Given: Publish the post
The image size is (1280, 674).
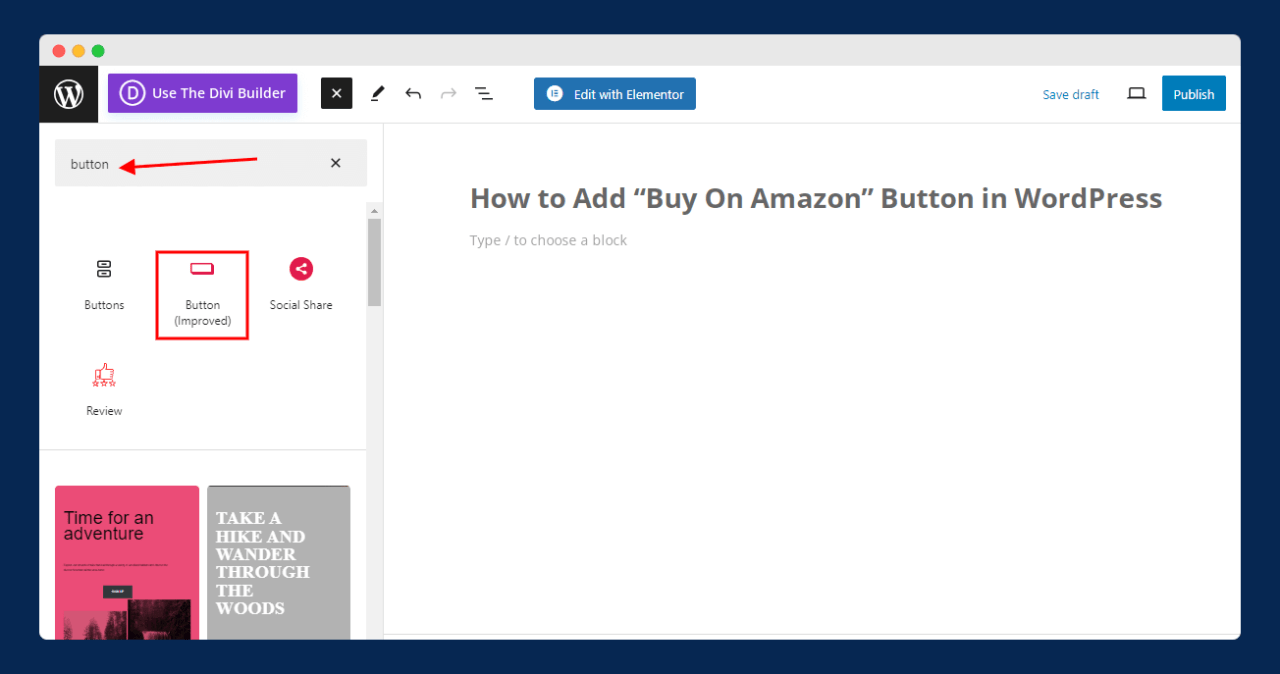Looking at the screenshot, I should point(1193,93).
